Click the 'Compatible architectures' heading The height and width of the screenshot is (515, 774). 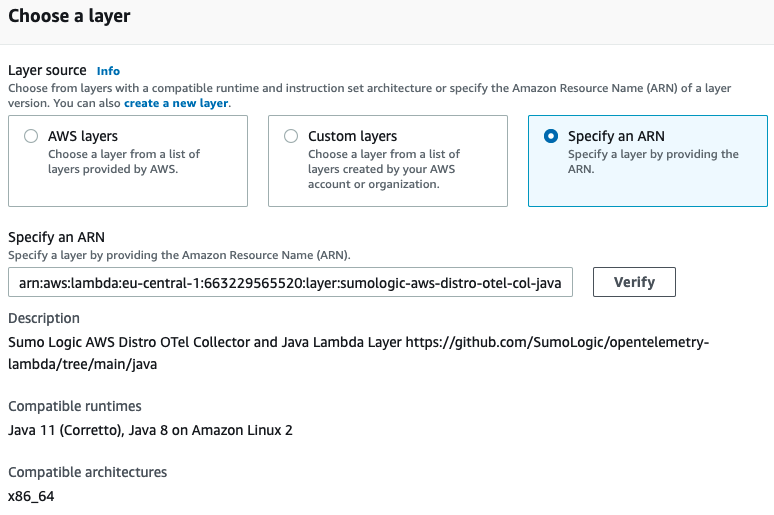(x=87, y=472)
